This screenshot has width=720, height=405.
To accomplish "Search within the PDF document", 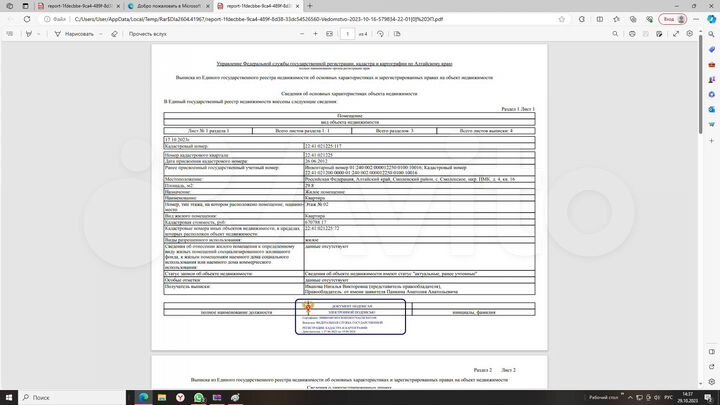I will [x=615, y=34].
